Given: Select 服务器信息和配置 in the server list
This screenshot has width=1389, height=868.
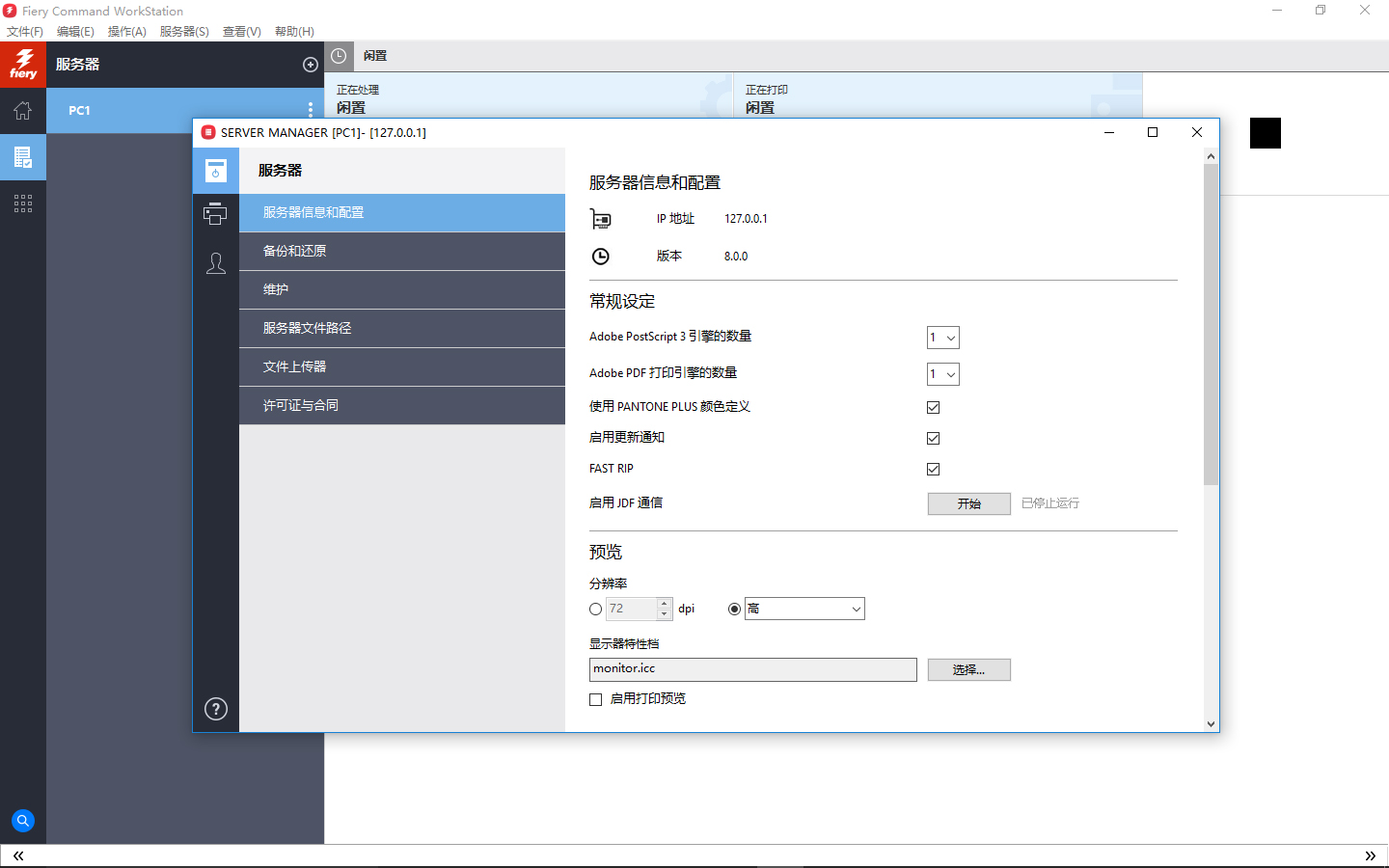Looking at the screenshot, I should [402, 212].
